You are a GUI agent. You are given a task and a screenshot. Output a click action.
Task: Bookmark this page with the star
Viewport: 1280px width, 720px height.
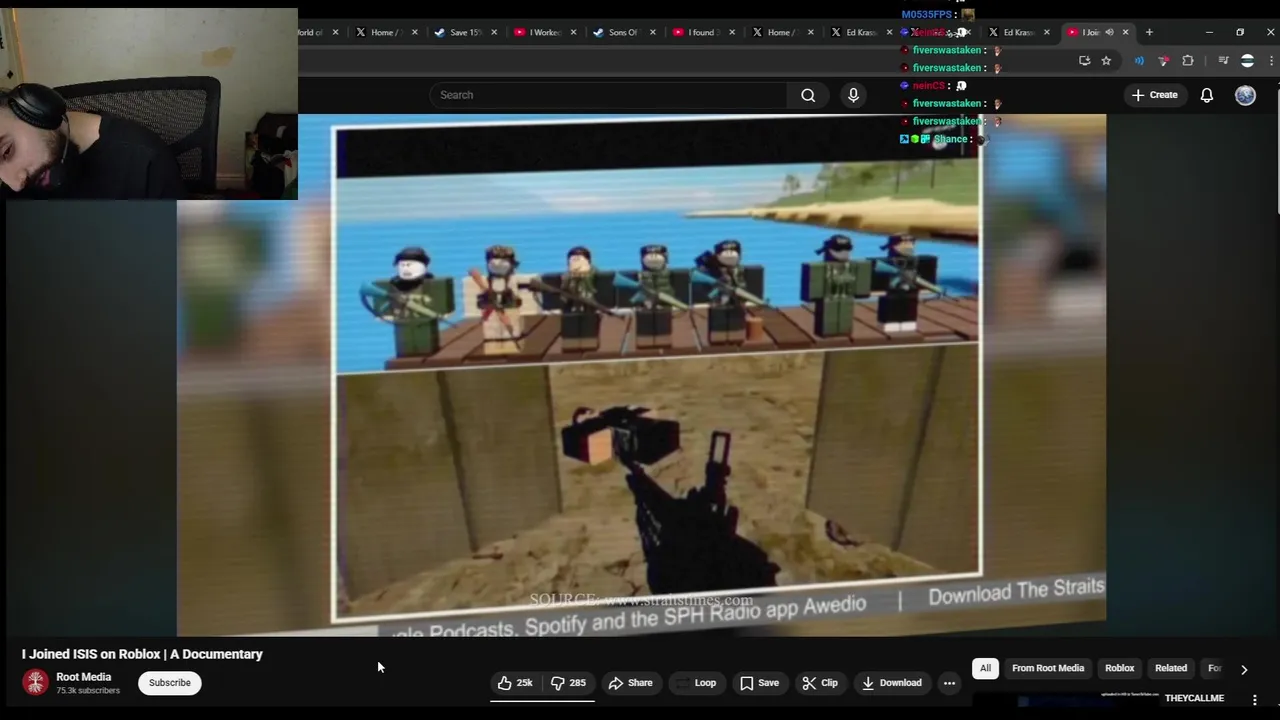click(1106, 61)
